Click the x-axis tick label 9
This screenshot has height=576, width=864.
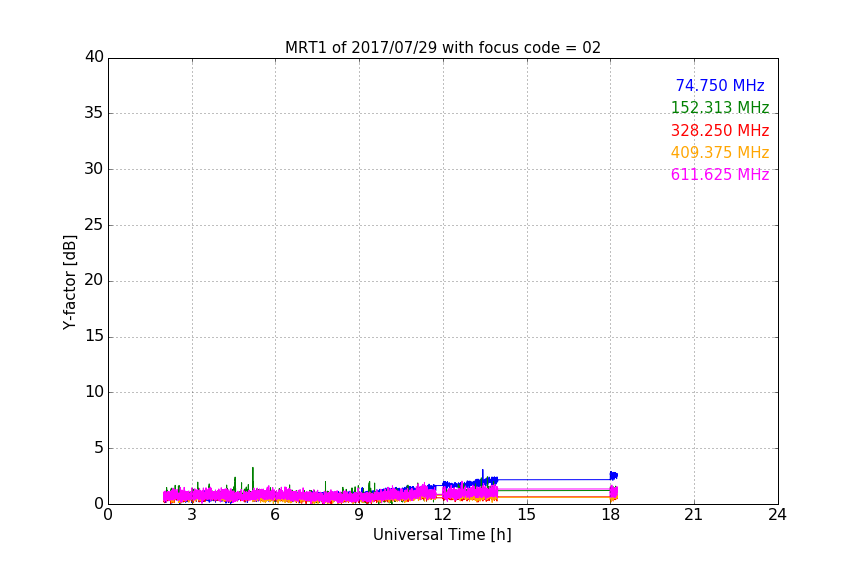pyautogui.click(x=359, y=515)
